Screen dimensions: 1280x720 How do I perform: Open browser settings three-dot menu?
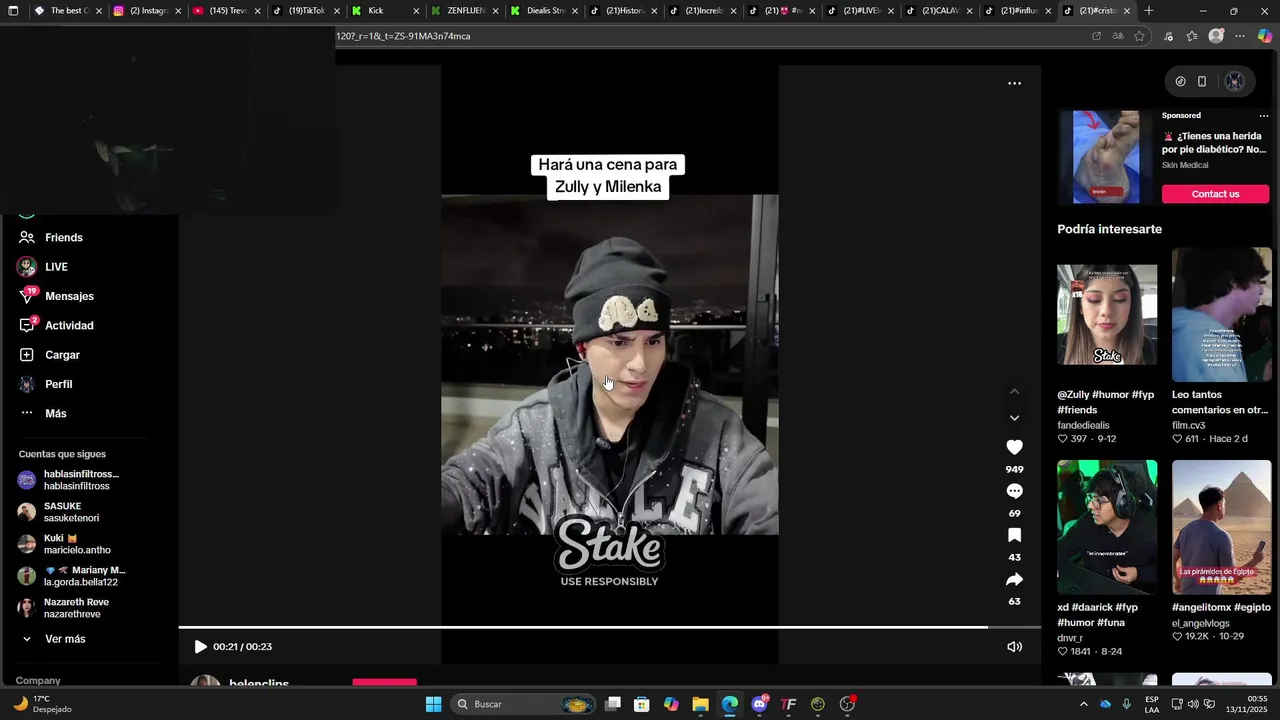pyautogui.click(x=1240, y=36)
